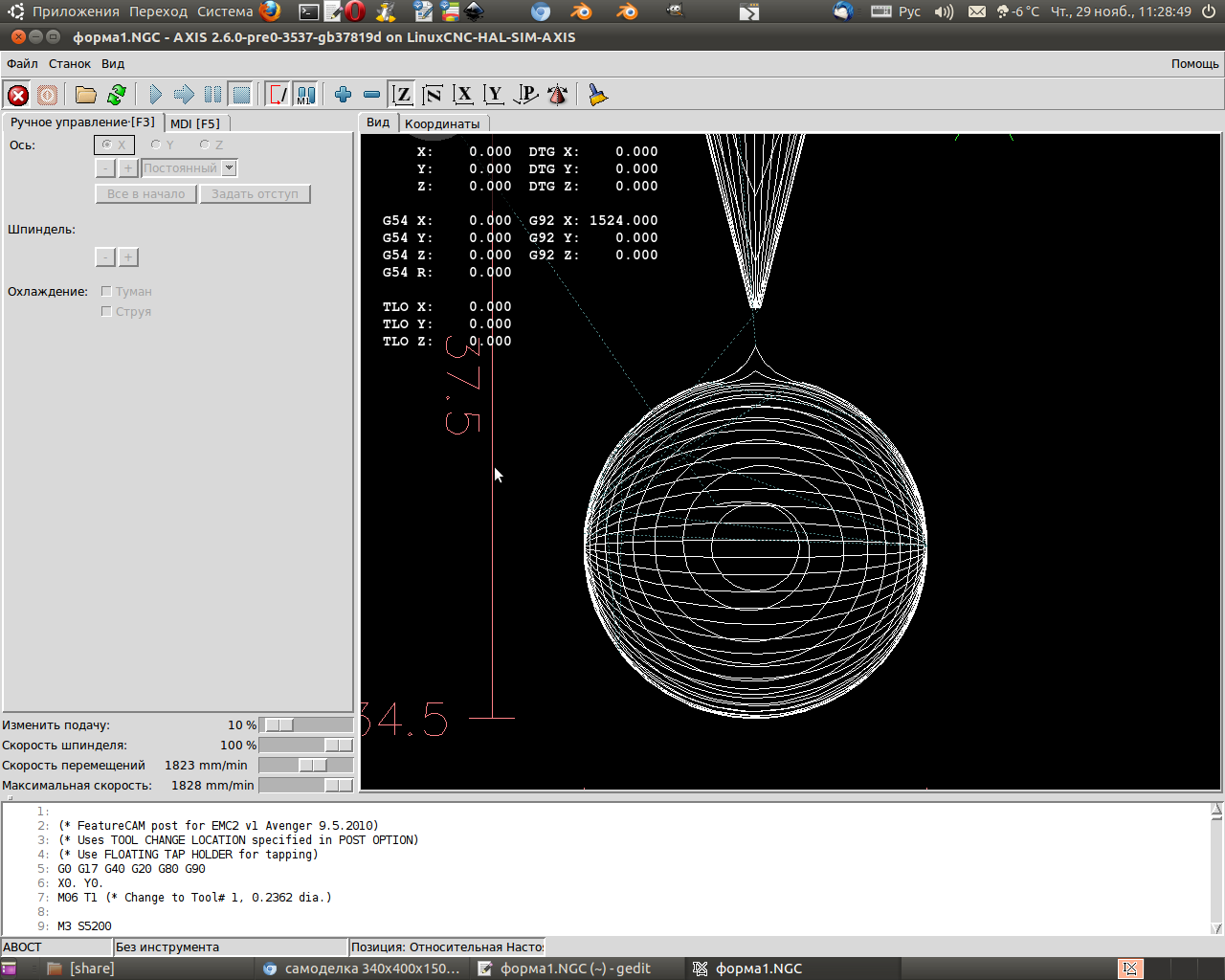Switch to the Z top view

(x=403, y=95)
